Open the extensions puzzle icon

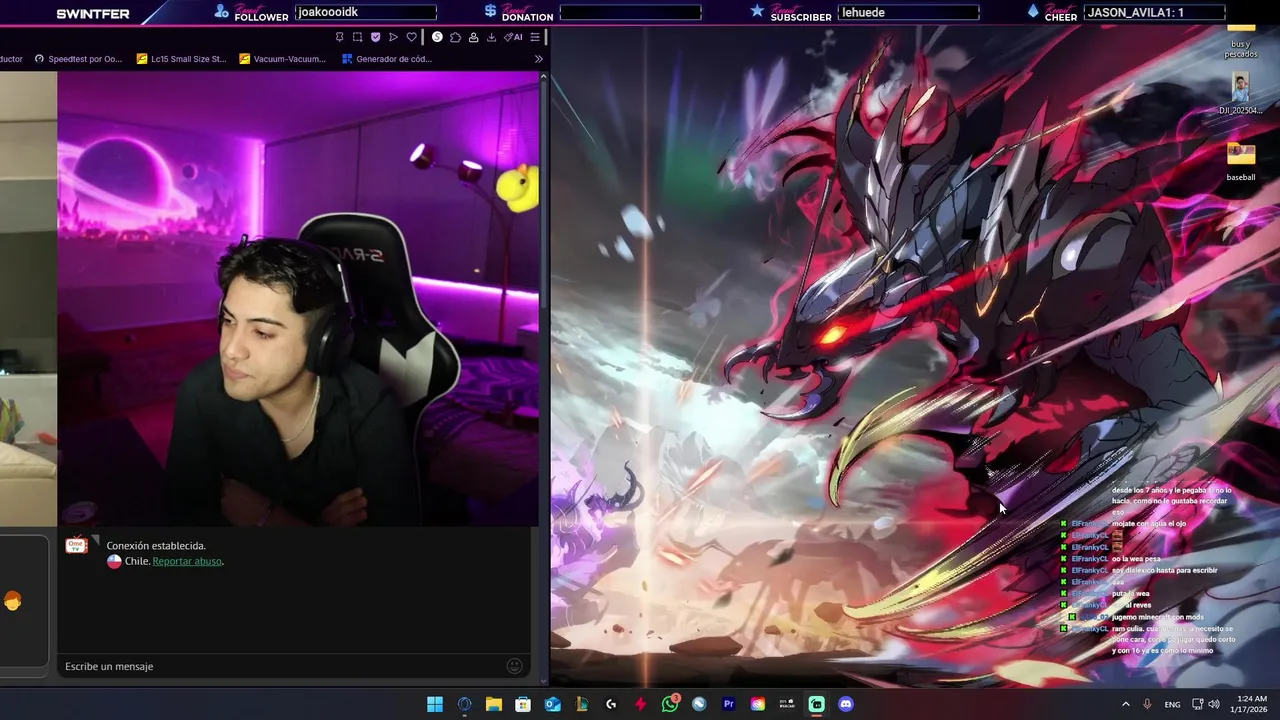(x=455, y=37)
